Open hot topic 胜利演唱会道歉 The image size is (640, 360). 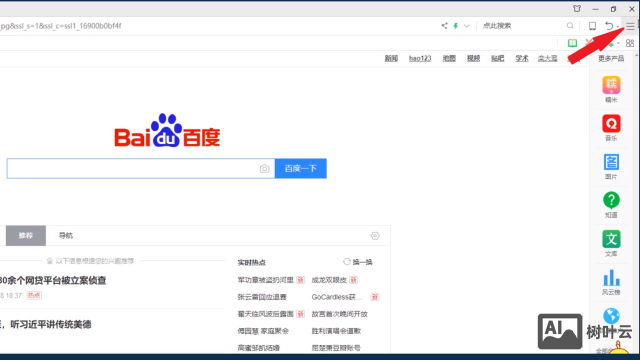click(x=336, y=331)
